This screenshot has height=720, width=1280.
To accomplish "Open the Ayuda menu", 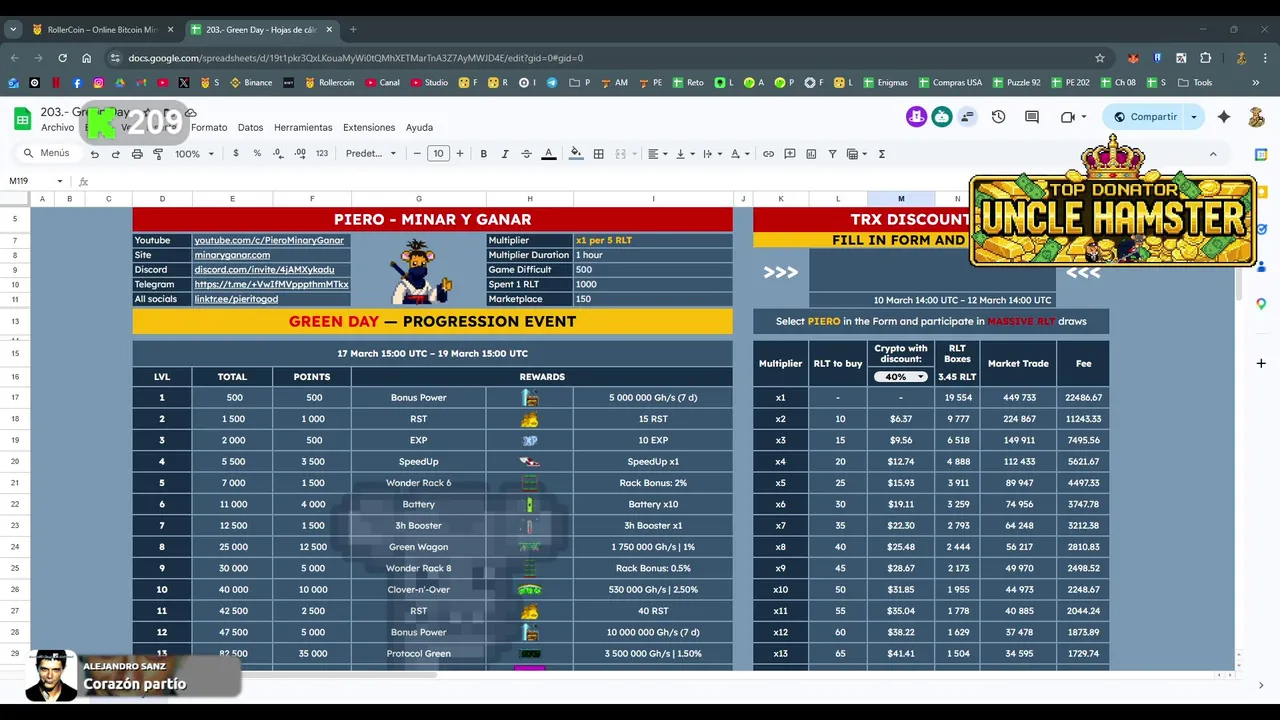I will [x=419, y=128].
